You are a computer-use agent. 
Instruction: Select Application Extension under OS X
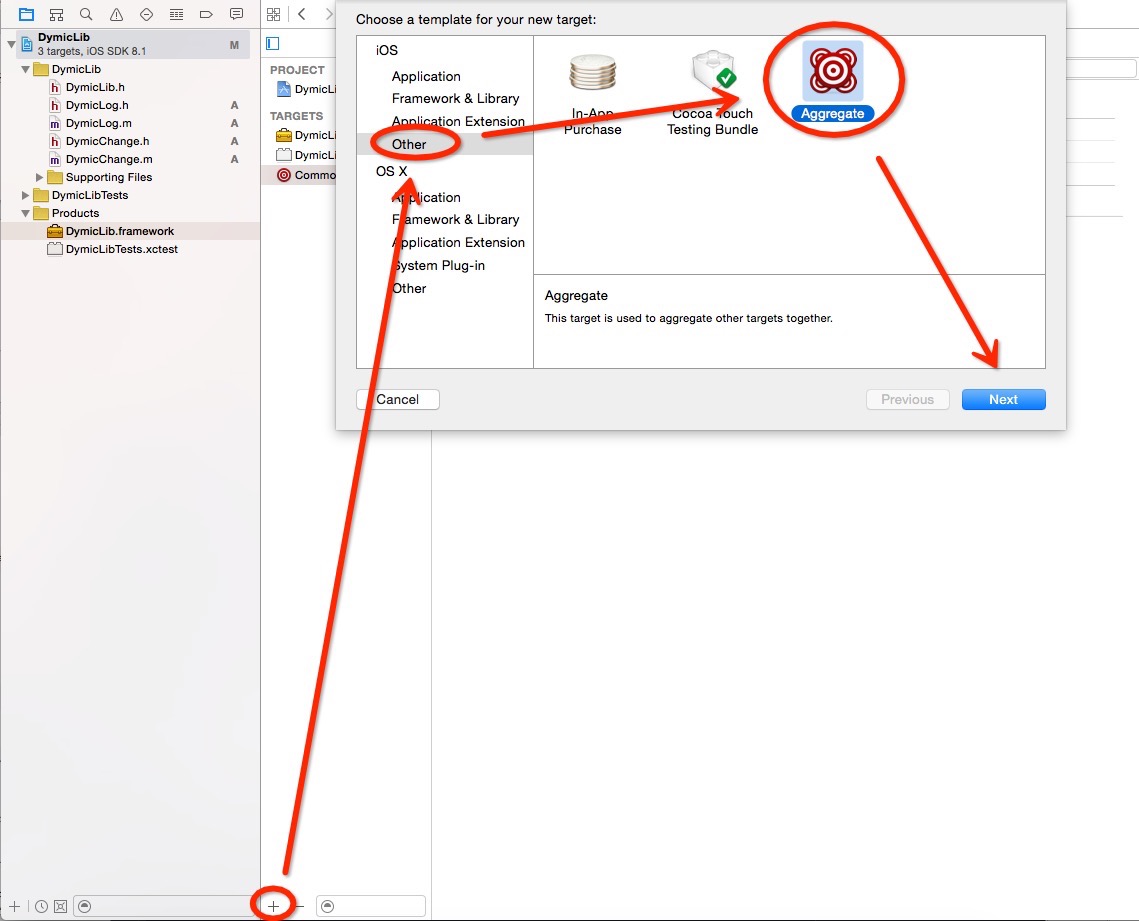[x=457, y=242]
